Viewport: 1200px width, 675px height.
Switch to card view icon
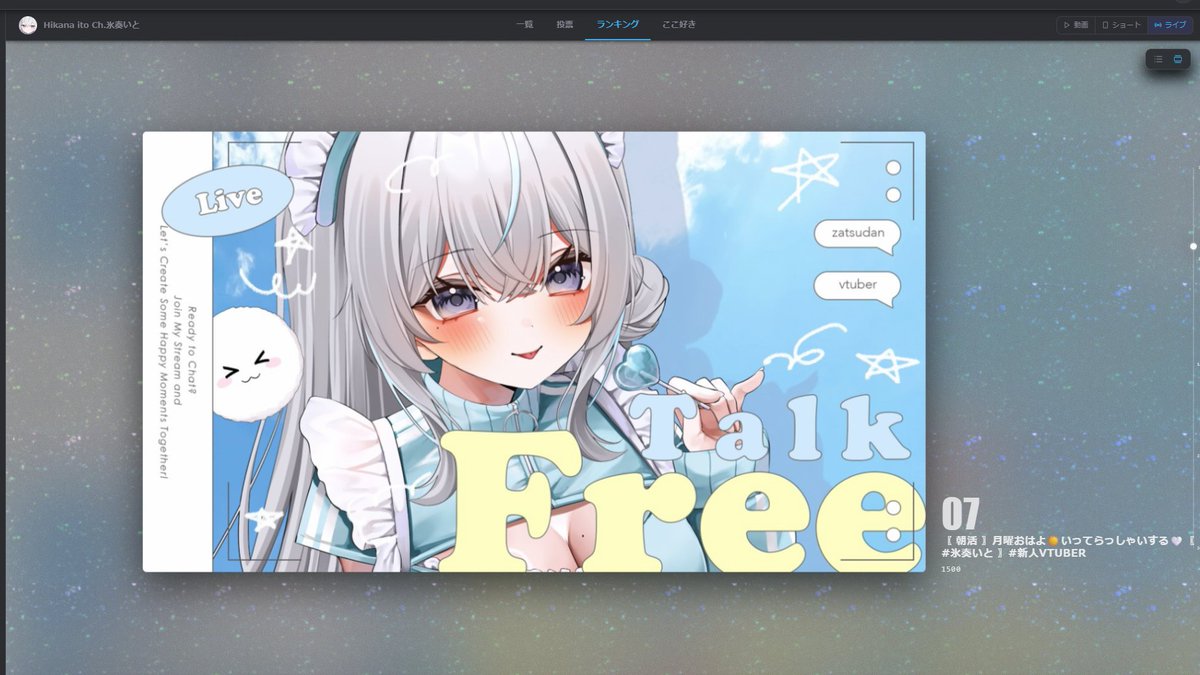tap(1178, 59)
